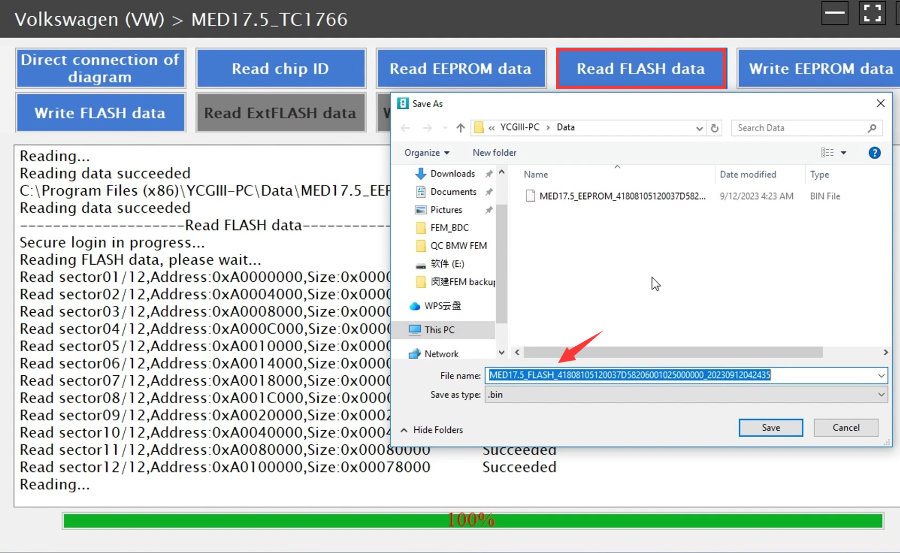
Task: Click the Search Data field
Action: click(806, 127)
